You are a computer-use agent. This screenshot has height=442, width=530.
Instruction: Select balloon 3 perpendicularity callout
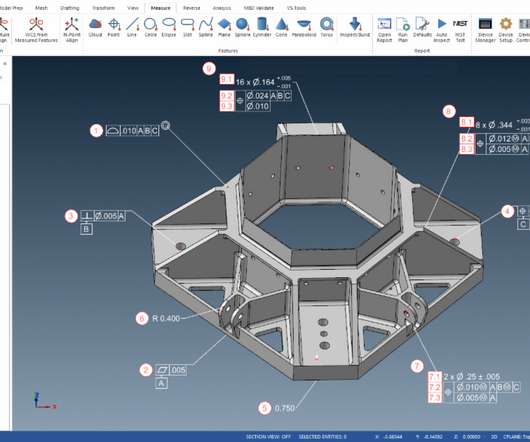pos(103,216)
